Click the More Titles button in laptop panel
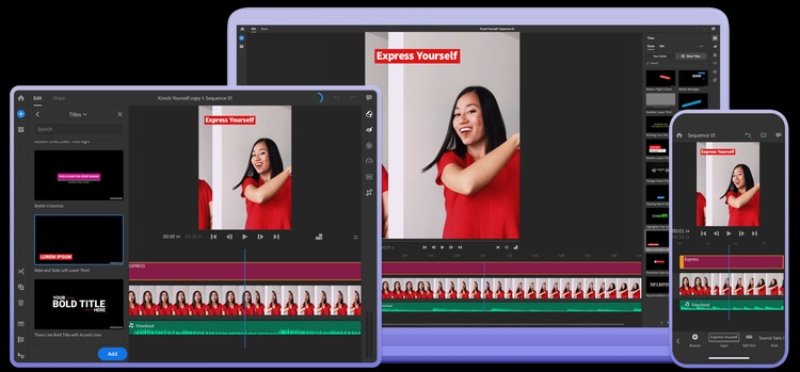Image resolution: width=800 pixels, height=372 pixels. coord(691,56)
